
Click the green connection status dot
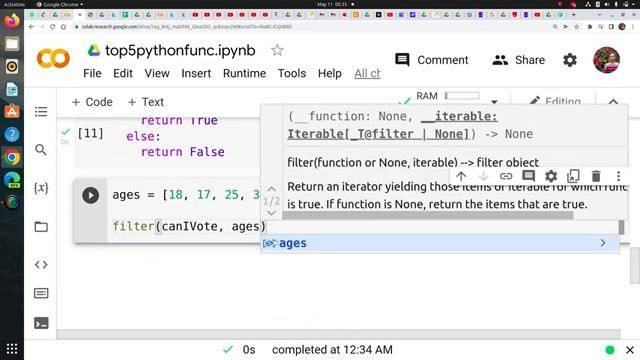[x=610, y=350]
